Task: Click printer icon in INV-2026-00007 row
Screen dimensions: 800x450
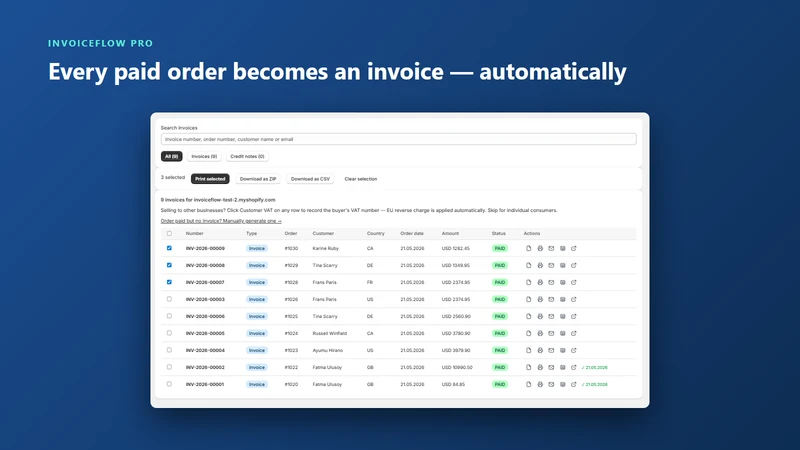Action: pos(540,282)
